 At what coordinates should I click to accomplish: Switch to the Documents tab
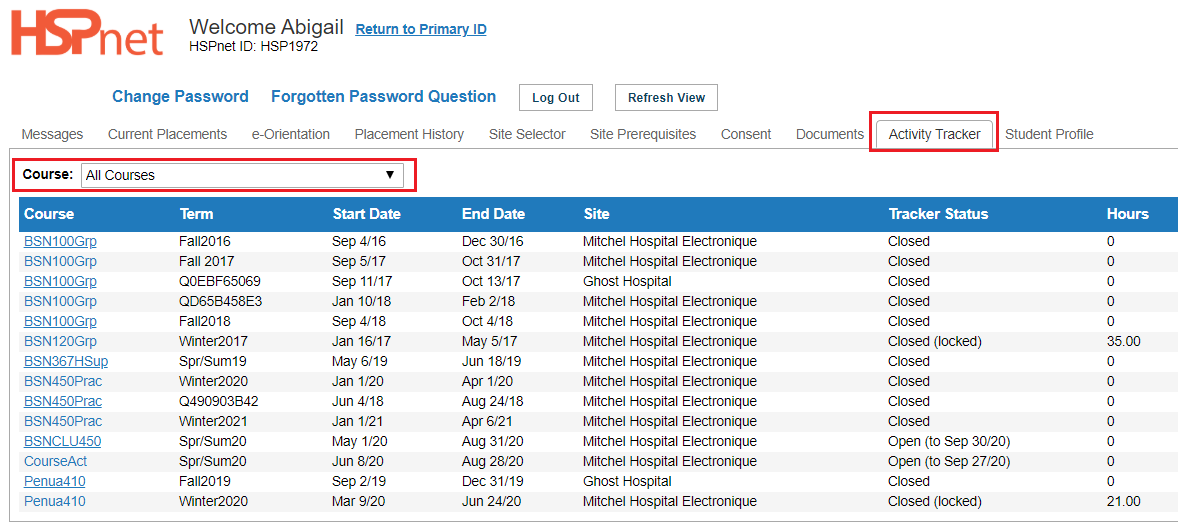829,134
